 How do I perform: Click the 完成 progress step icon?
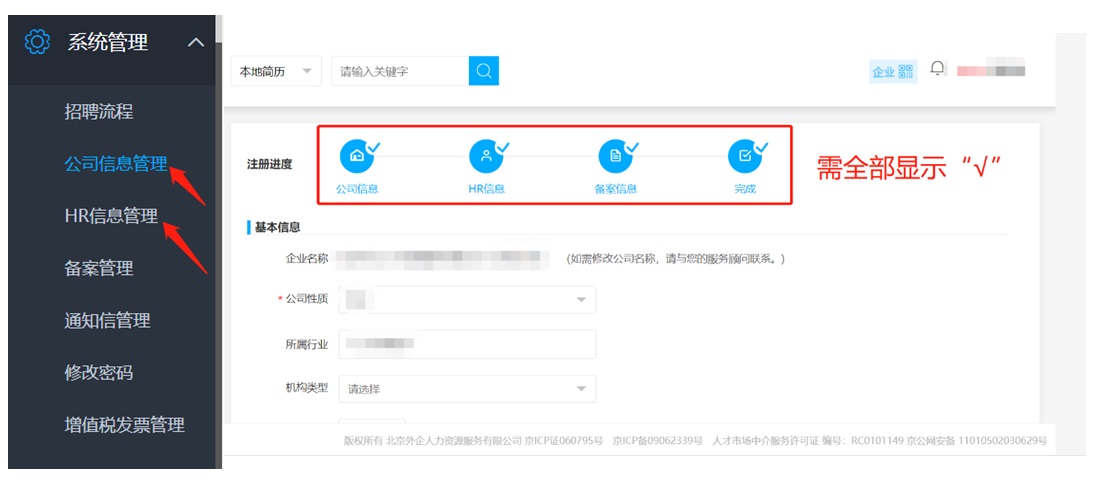pyautogui.click(x=744, y=156)
